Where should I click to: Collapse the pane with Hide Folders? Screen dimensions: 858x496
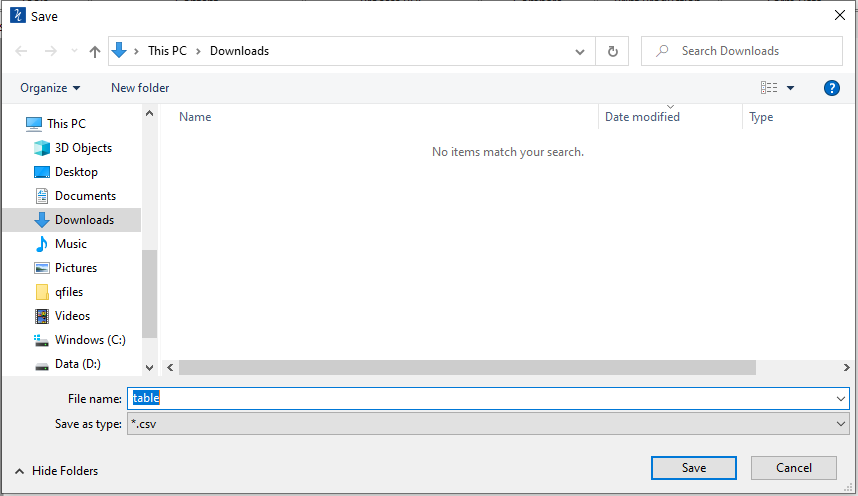pyautogui.click(x=56, y=471)
